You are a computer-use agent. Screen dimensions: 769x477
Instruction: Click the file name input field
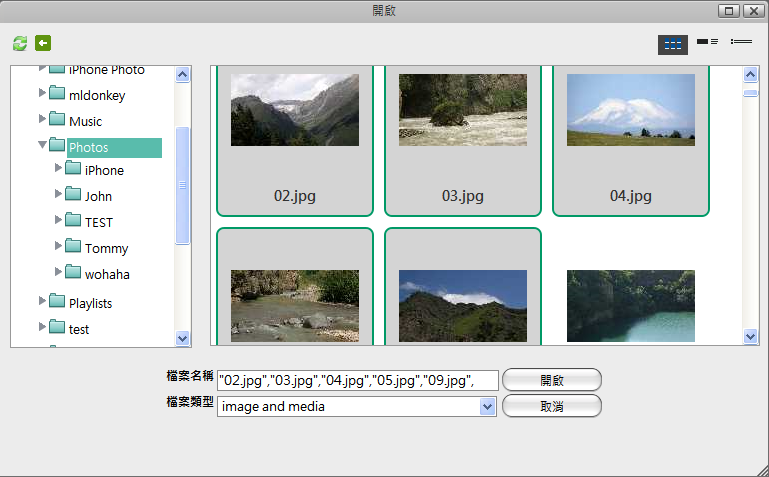click(357, 380)
